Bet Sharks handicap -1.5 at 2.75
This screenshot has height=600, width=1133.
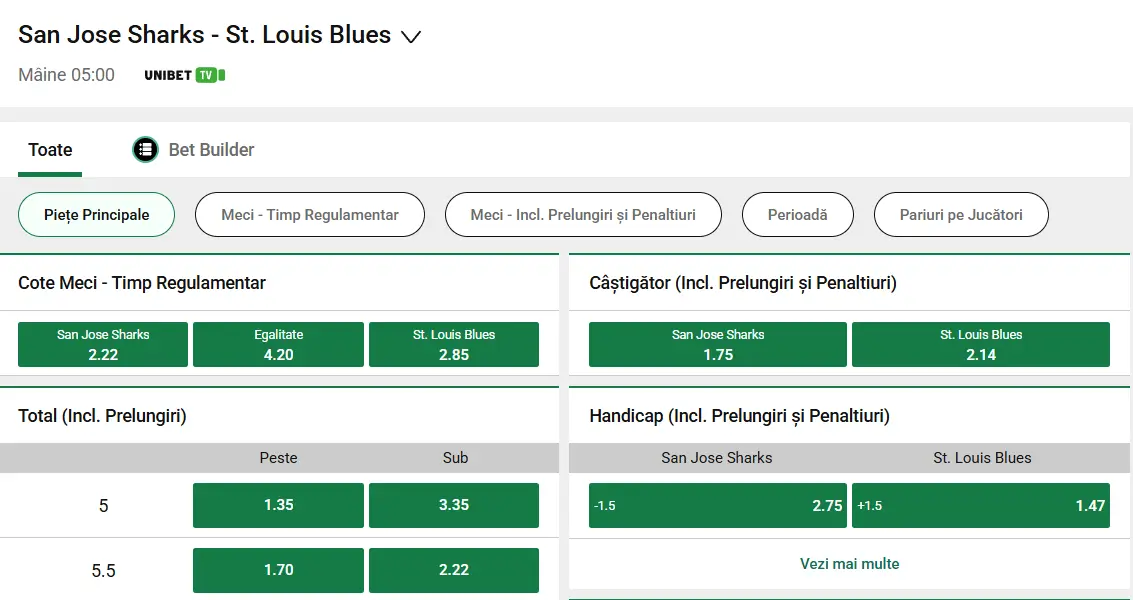click(x=717, y=505)
